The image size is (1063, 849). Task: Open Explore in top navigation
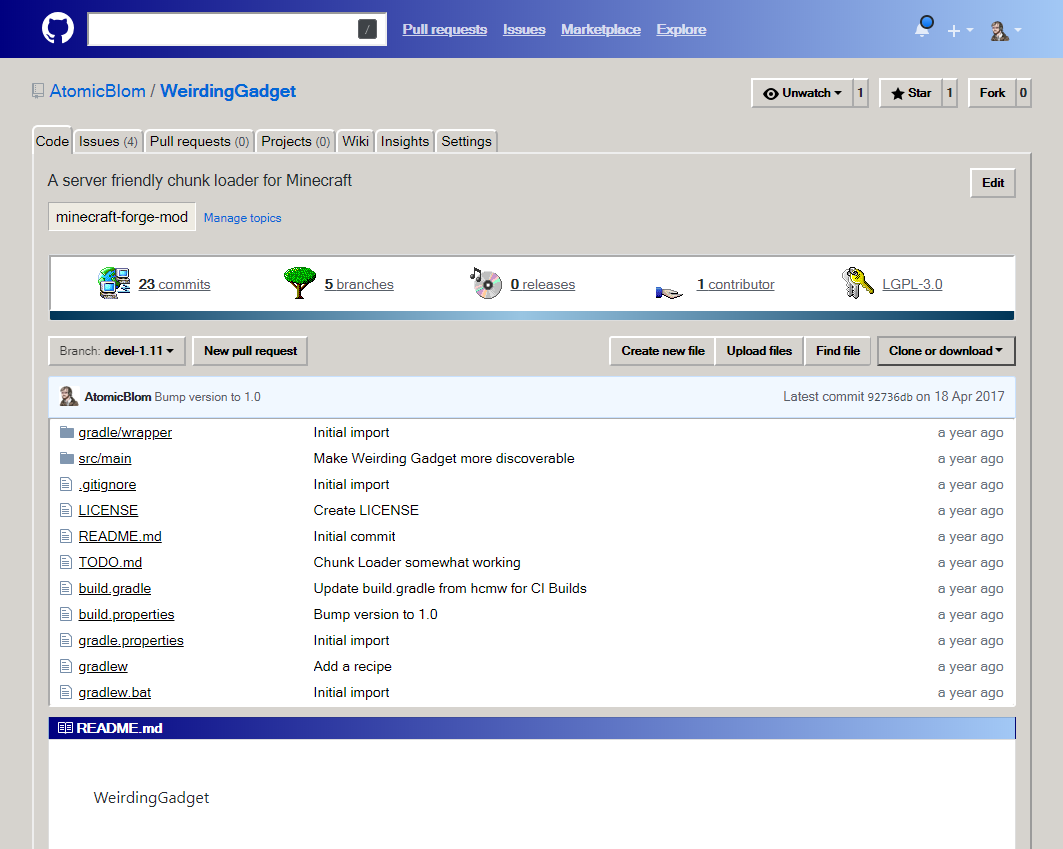pyautogui.click(x=681, y=29)
